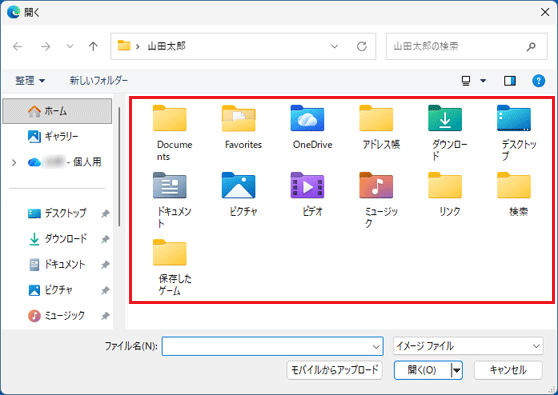Go forward with the right arrow

click(x=46, y=46)
